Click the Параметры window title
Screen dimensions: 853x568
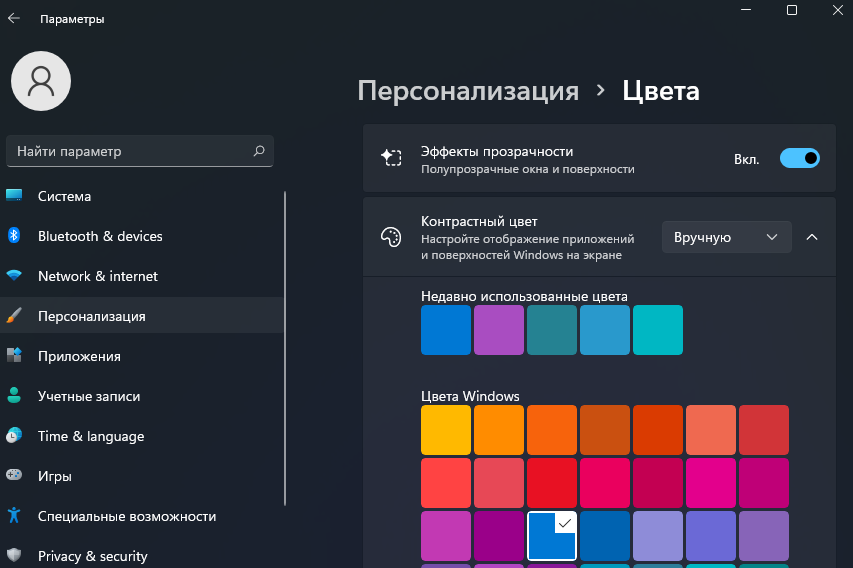click(x=72, y=19)
